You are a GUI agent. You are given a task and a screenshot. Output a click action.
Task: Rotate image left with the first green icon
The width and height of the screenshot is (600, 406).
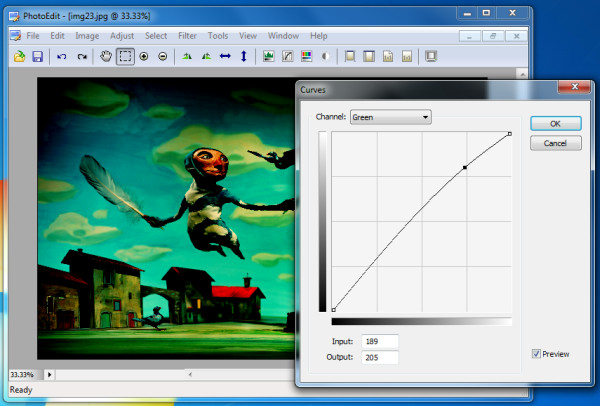[187, 57]
